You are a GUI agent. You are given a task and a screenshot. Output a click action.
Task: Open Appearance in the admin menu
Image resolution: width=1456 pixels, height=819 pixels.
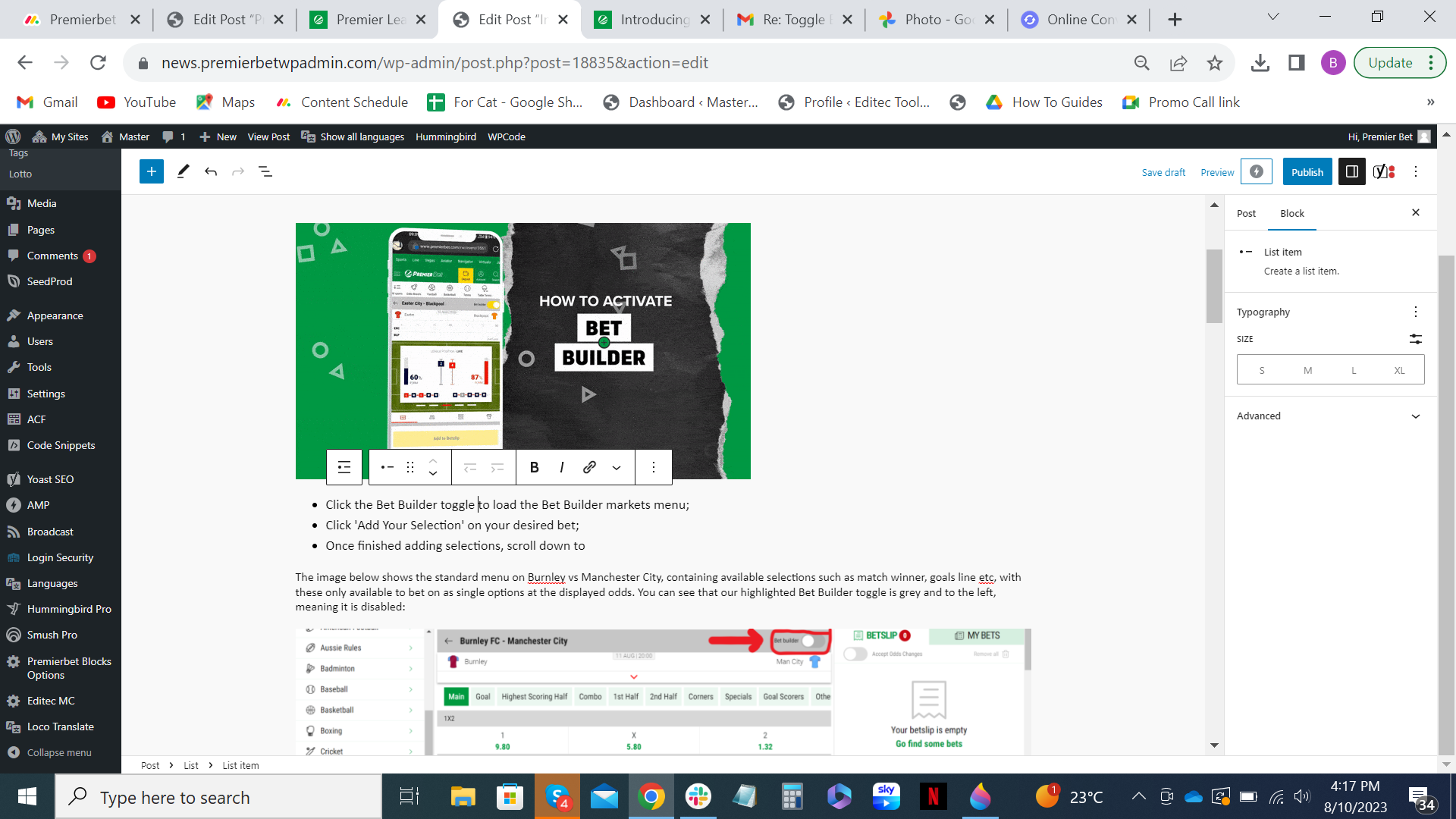tap(55, 315)
